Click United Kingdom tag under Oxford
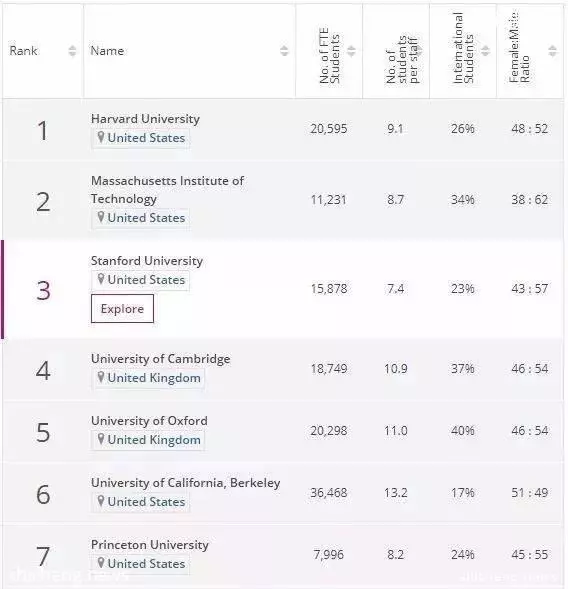The width and height of the screenshot is (568, 589). 148,440
